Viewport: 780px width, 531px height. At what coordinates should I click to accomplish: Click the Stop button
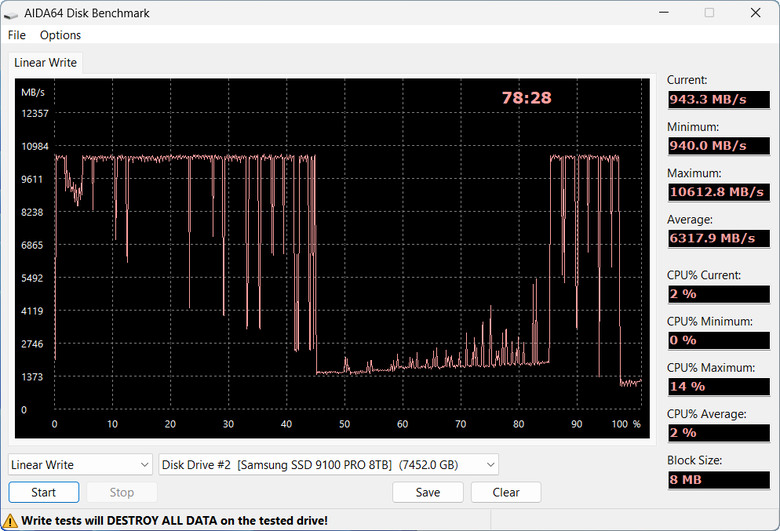click(122, 492)
